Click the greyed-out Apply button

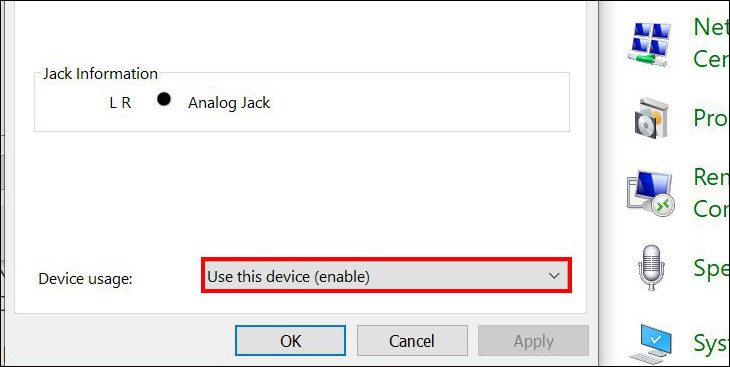point(534,340)
